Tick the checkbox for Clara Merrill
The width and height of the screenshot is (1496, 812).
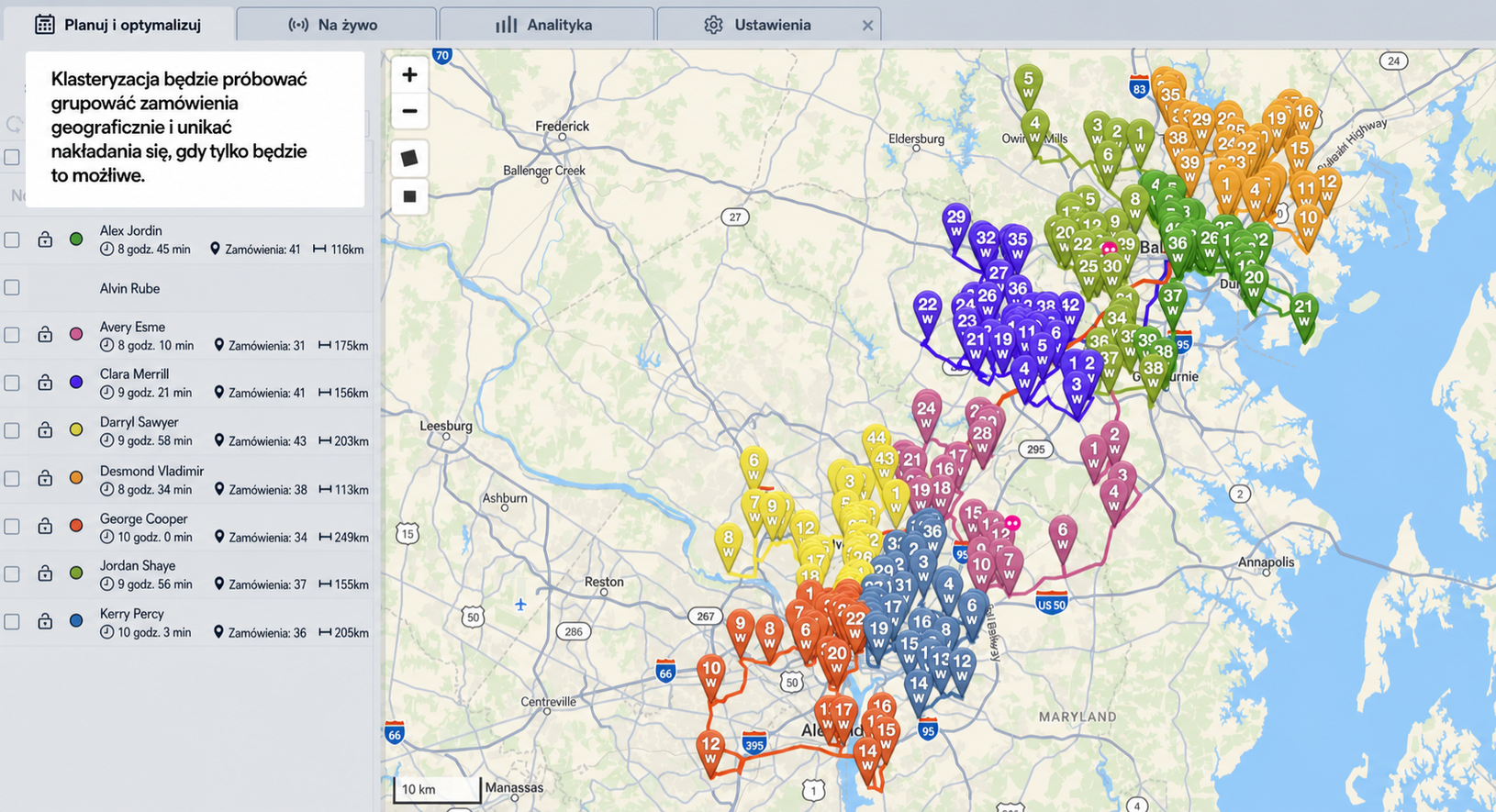click(12, 383)
